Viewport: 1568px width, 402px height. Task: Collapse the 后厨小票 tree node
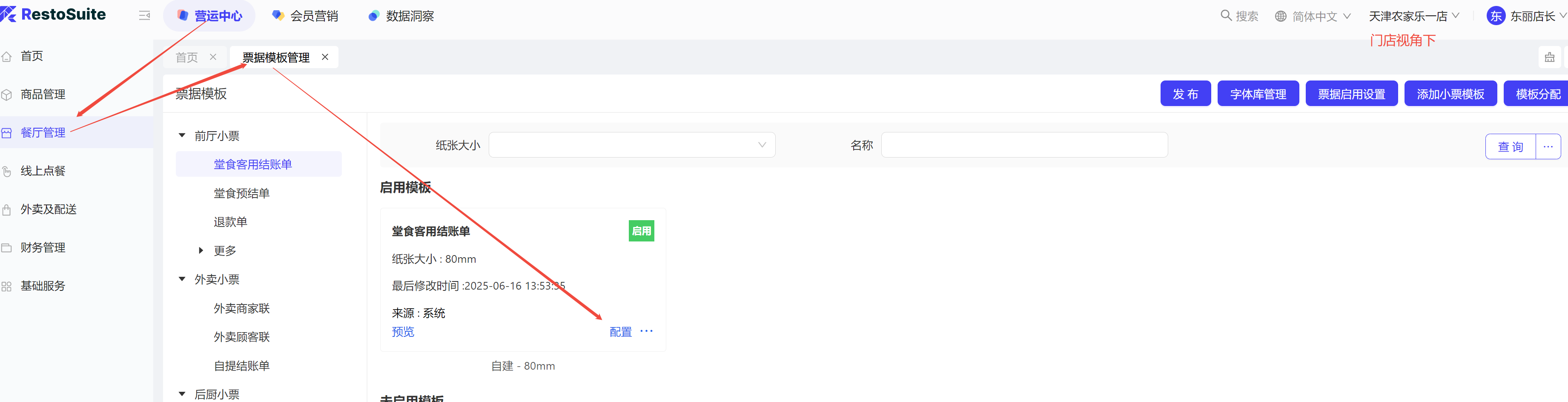(182, 394)
